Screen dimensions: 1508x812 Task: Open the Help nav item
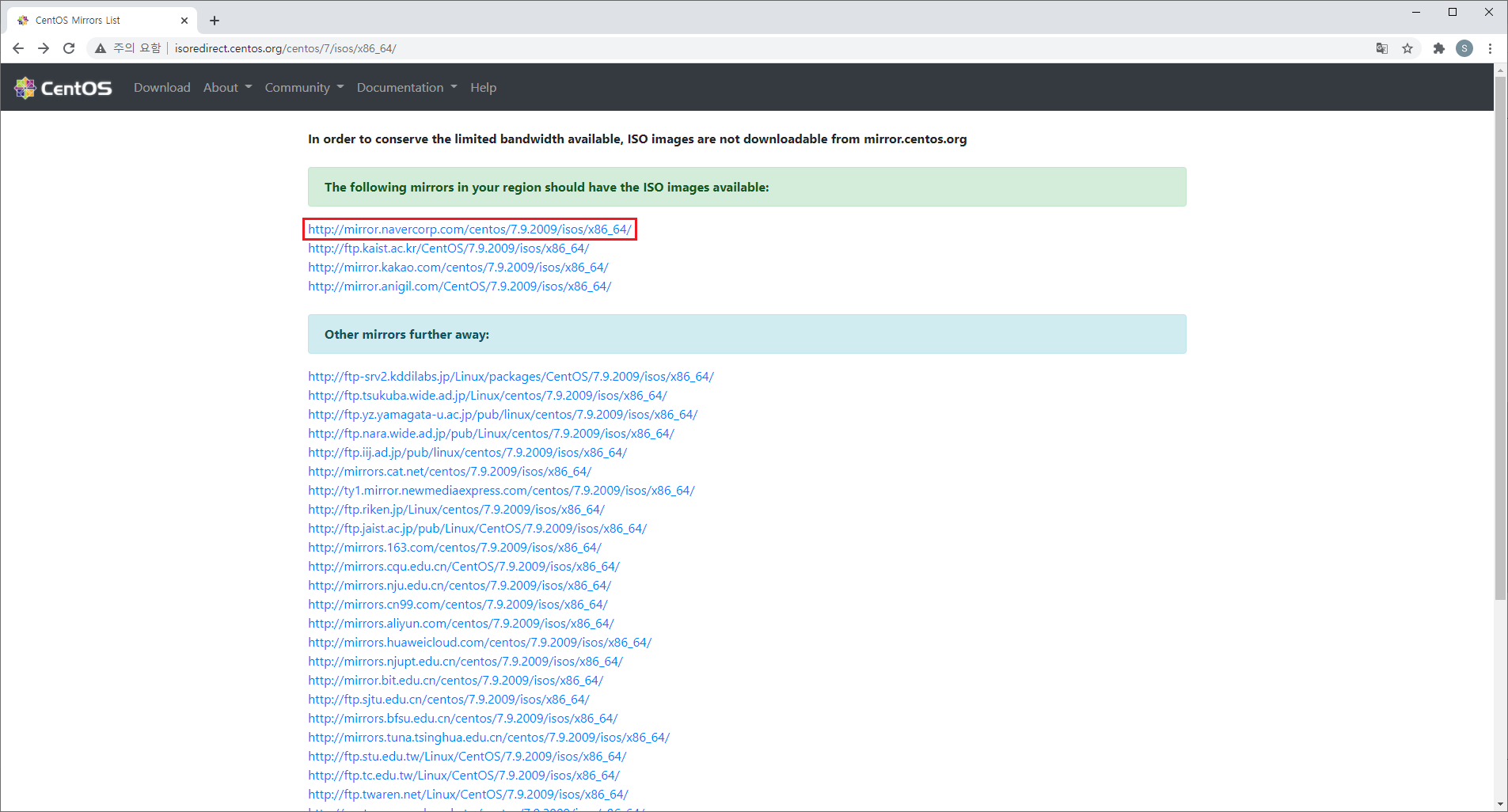[x=484, y=88]
